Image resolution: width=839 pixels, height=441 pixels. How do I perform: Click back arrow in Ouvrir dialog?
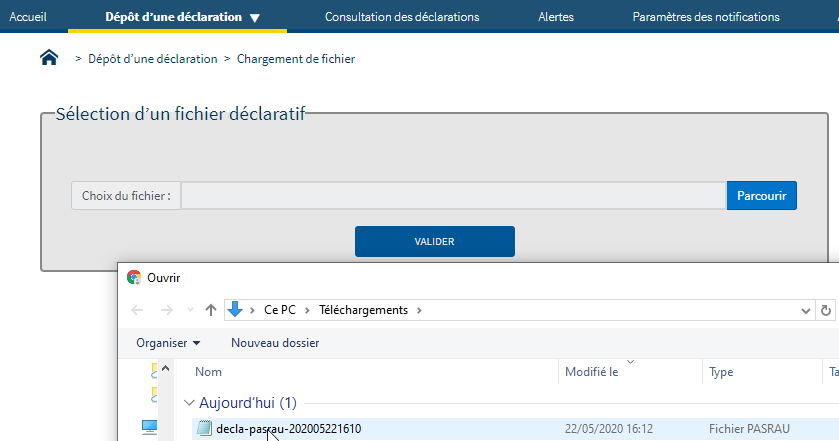click(137, 310)
